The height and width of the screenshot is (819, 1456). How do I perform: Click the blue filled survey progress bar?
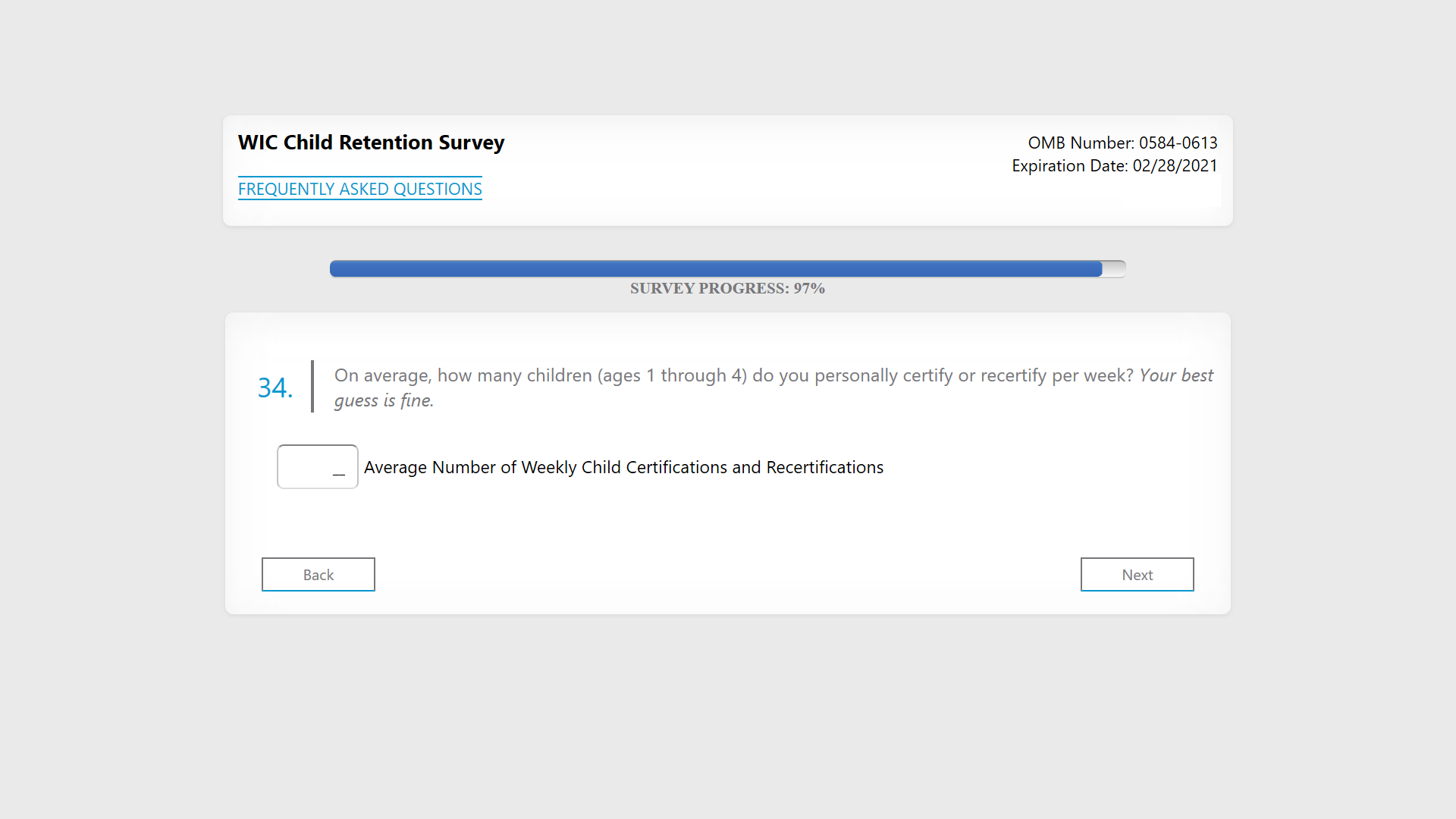click(715, 269)
